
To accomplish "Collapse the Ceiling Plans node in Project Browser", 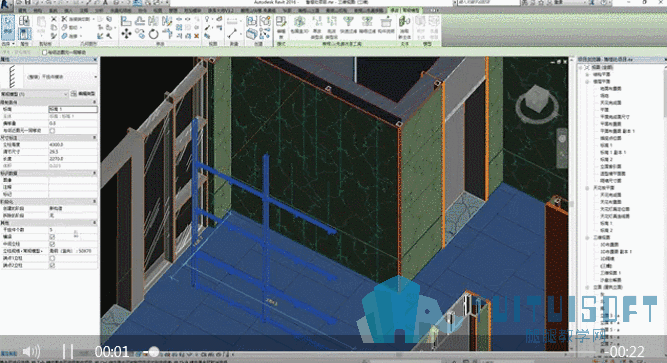I will click(x=587, y=188).
